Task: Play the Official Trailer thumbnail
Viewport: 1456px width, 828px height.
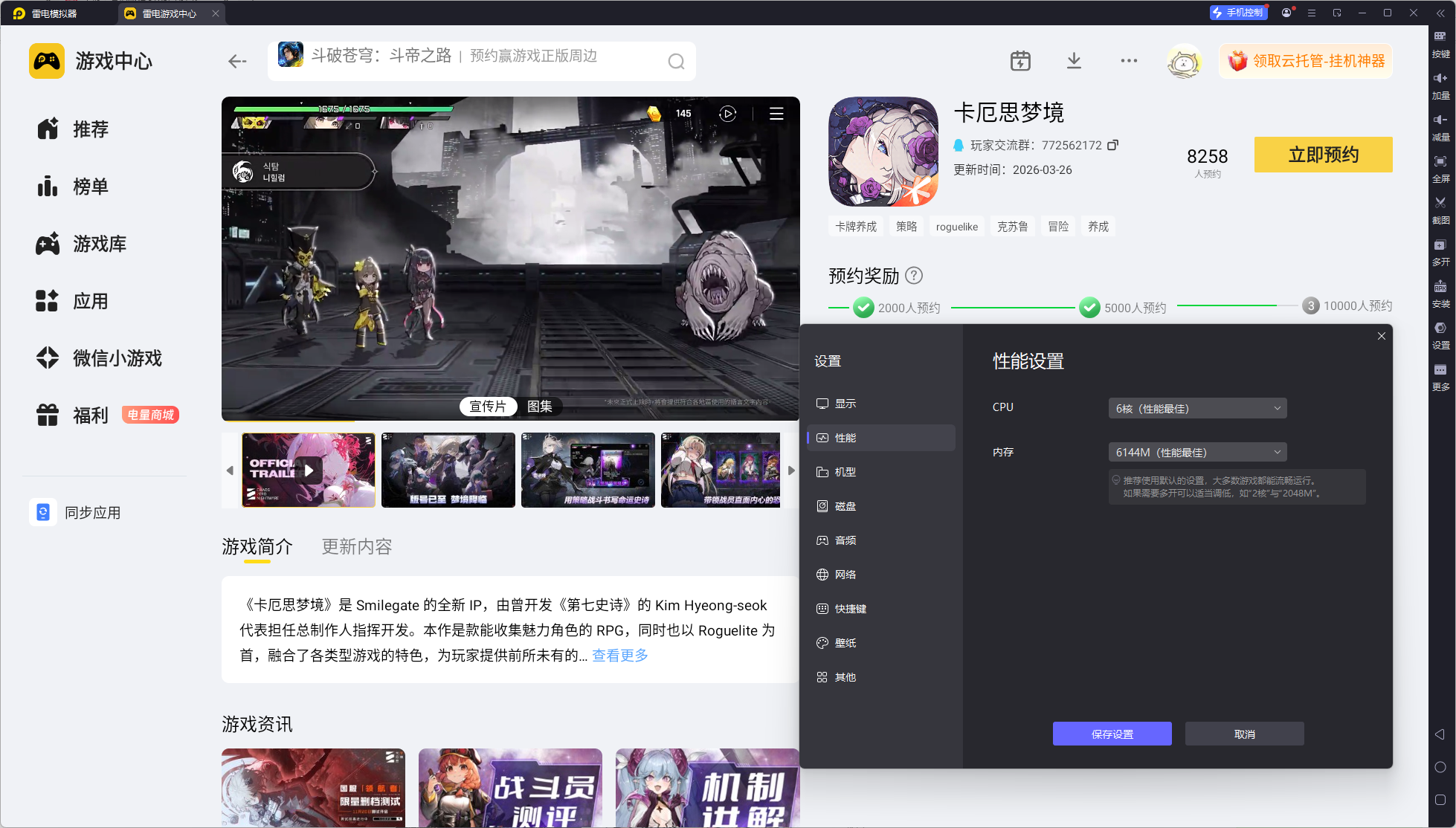Action: click(309, 470)
